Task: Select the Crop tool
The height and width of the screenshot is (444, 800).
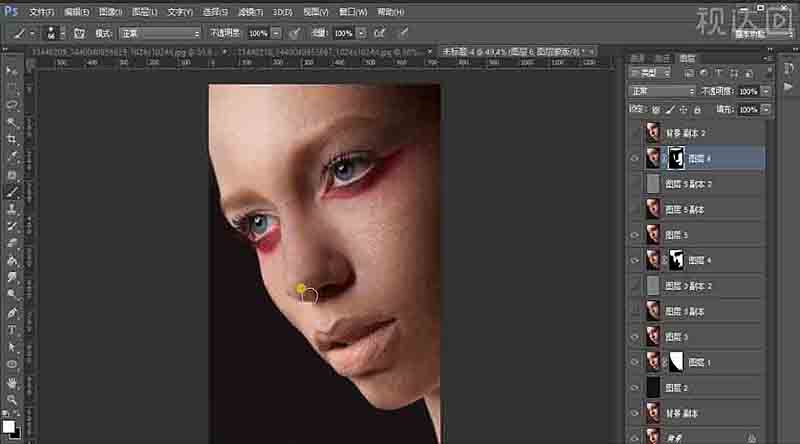Action: [12, 140]
